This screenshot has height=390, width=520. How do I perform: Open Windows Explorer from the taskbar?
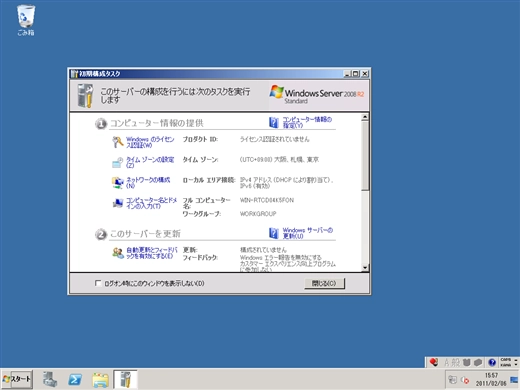100,379
